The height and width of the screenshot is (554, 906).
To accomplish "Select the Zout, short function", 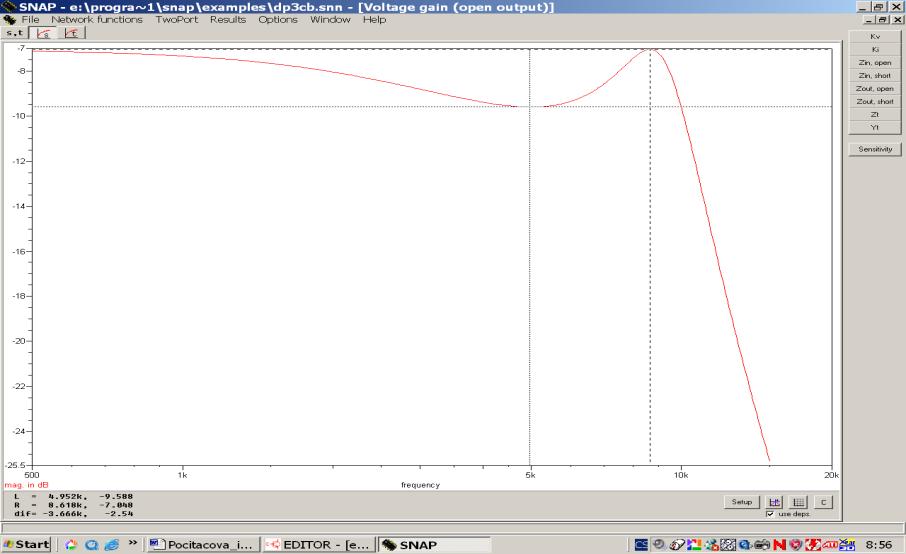I will pyautogui.click(x=875, y=102).
